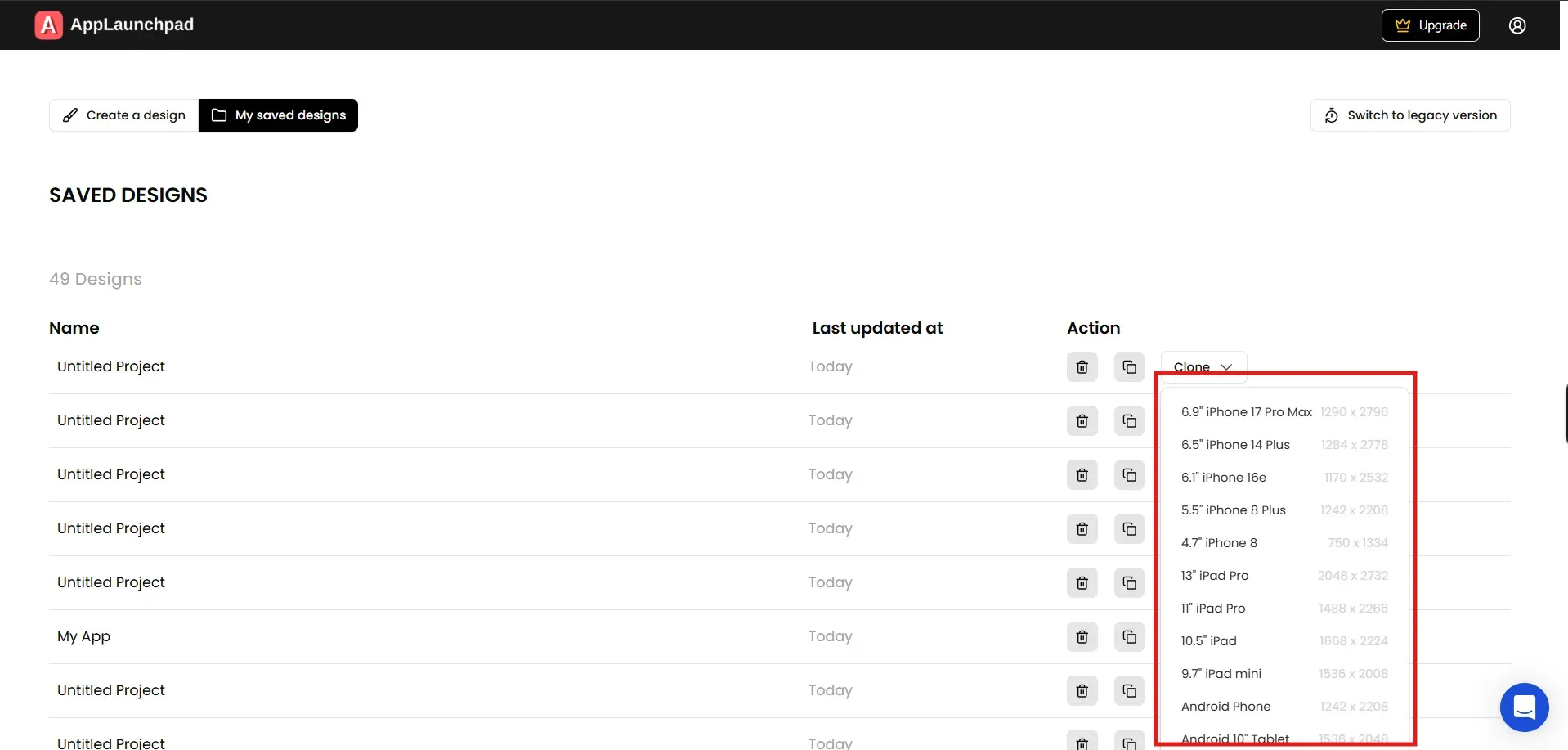The height and width of the screenshot is (750, 1568).
Task: Select the 9.7" iPad mini size
Action: coord(1221,673)
